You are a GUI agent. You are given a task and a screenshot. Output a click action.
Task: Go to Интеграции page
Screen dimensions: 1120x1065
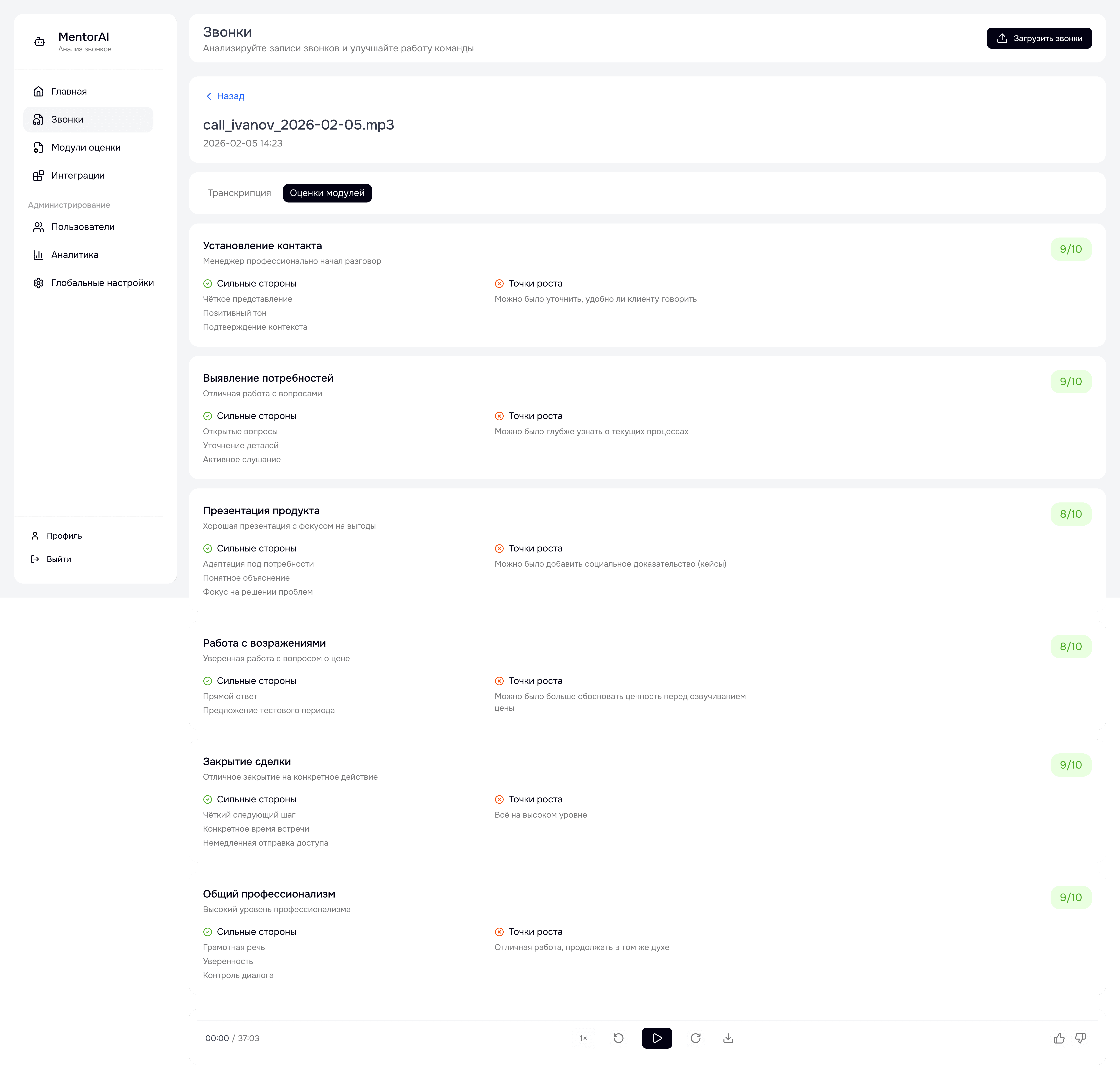click(x=78, y=175)
